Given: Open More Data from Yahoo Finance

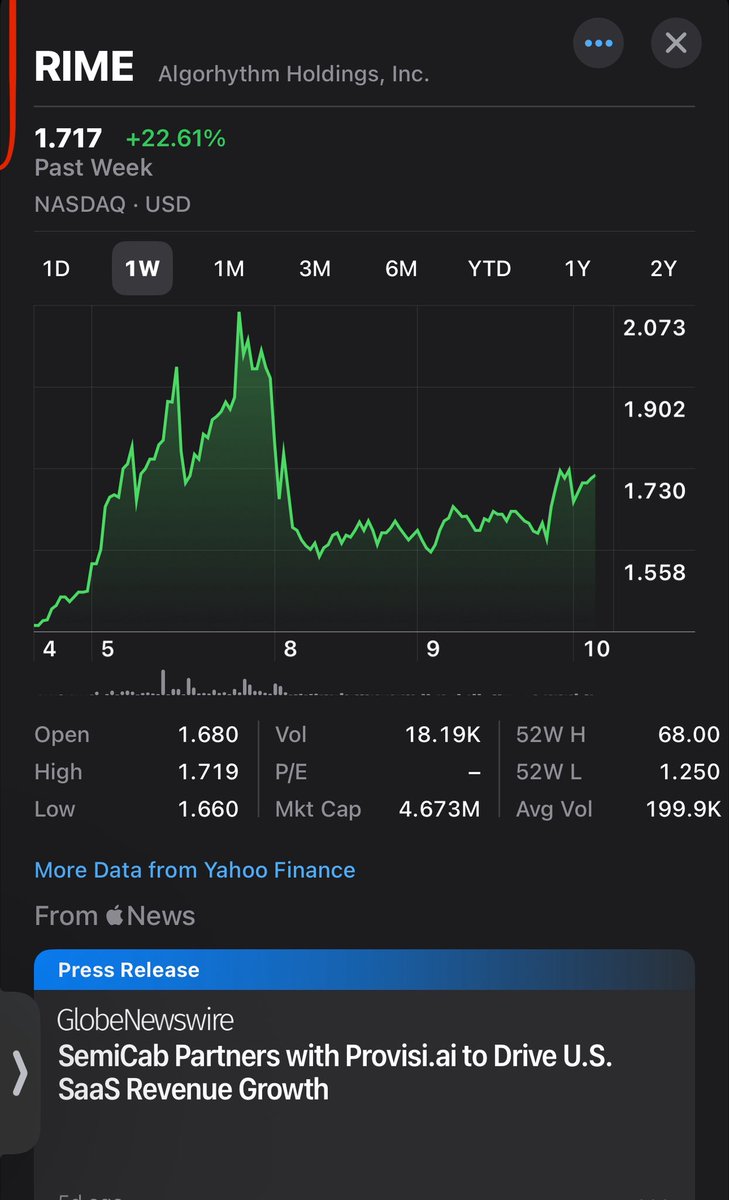Looking at the screenshot, I should coord(195,870).
